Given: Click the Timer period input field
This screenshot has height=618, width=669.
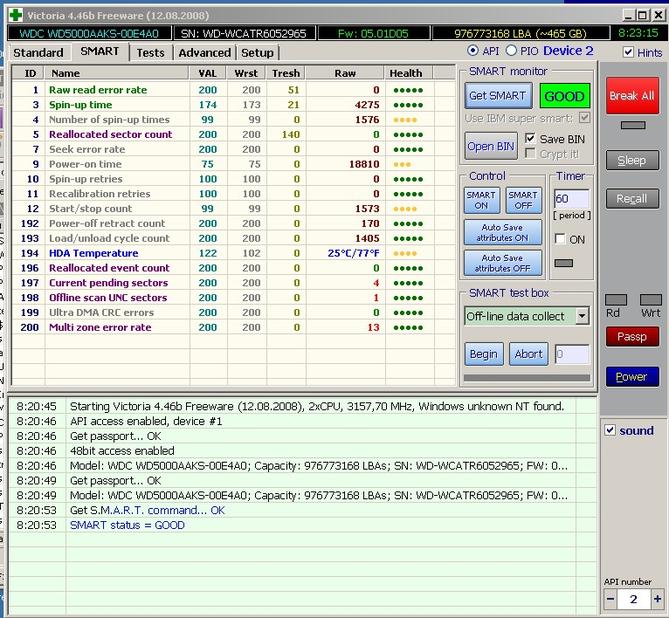Looking at the screenshot, I should [x=571, y=198].
